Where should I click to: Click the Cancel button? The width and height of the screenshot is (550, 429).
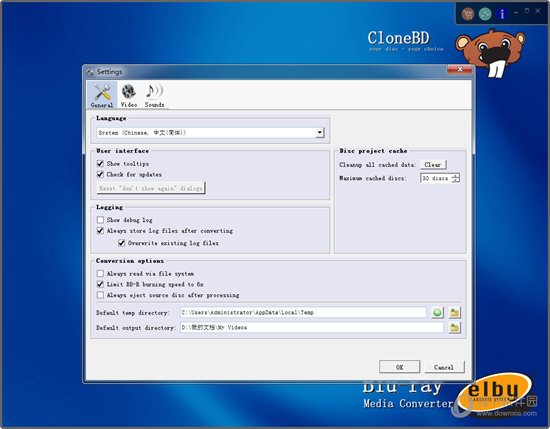[444, 367]
